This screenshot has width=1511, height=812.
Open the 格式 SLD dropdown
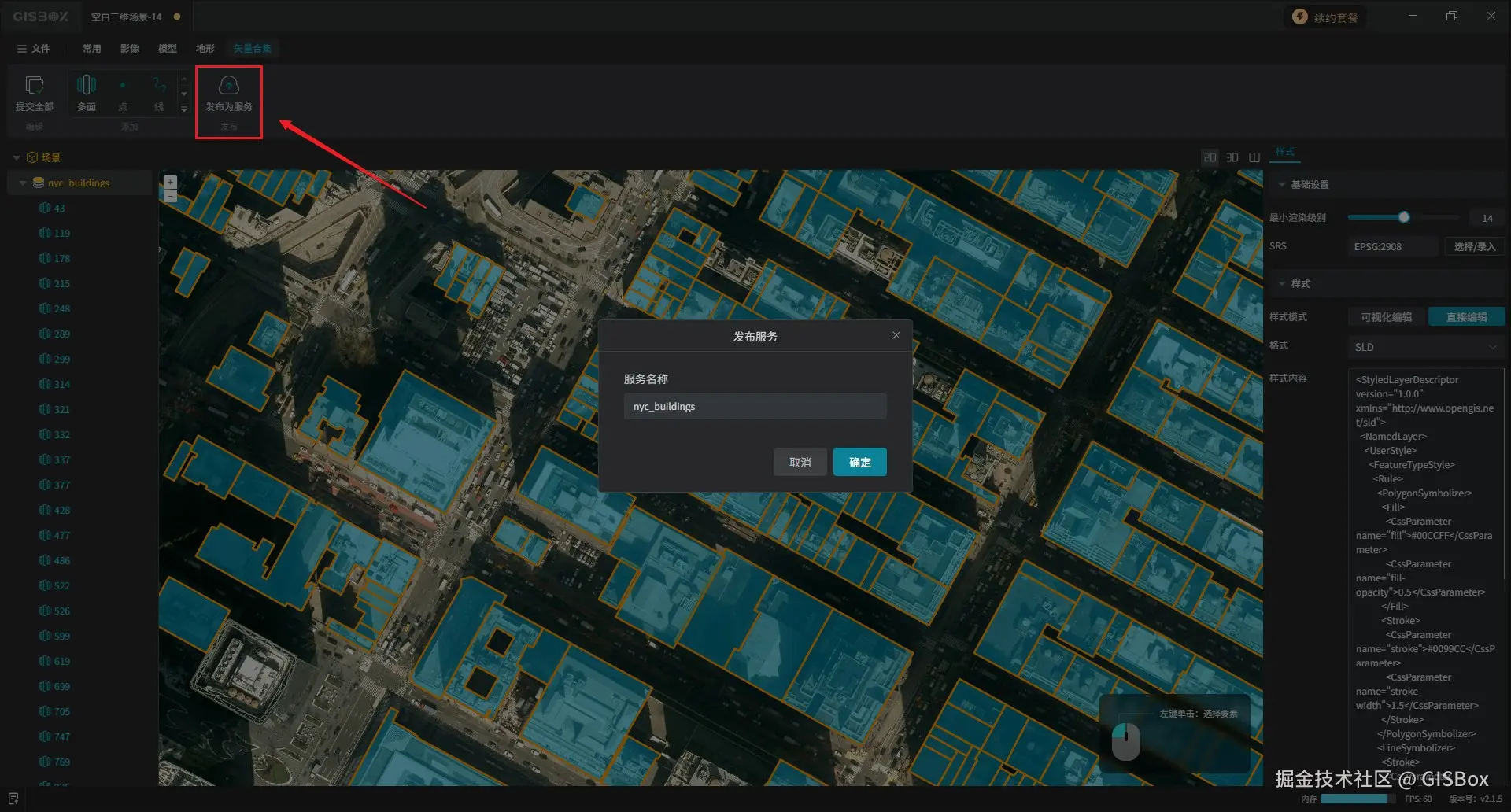(x=1426, y=347)
